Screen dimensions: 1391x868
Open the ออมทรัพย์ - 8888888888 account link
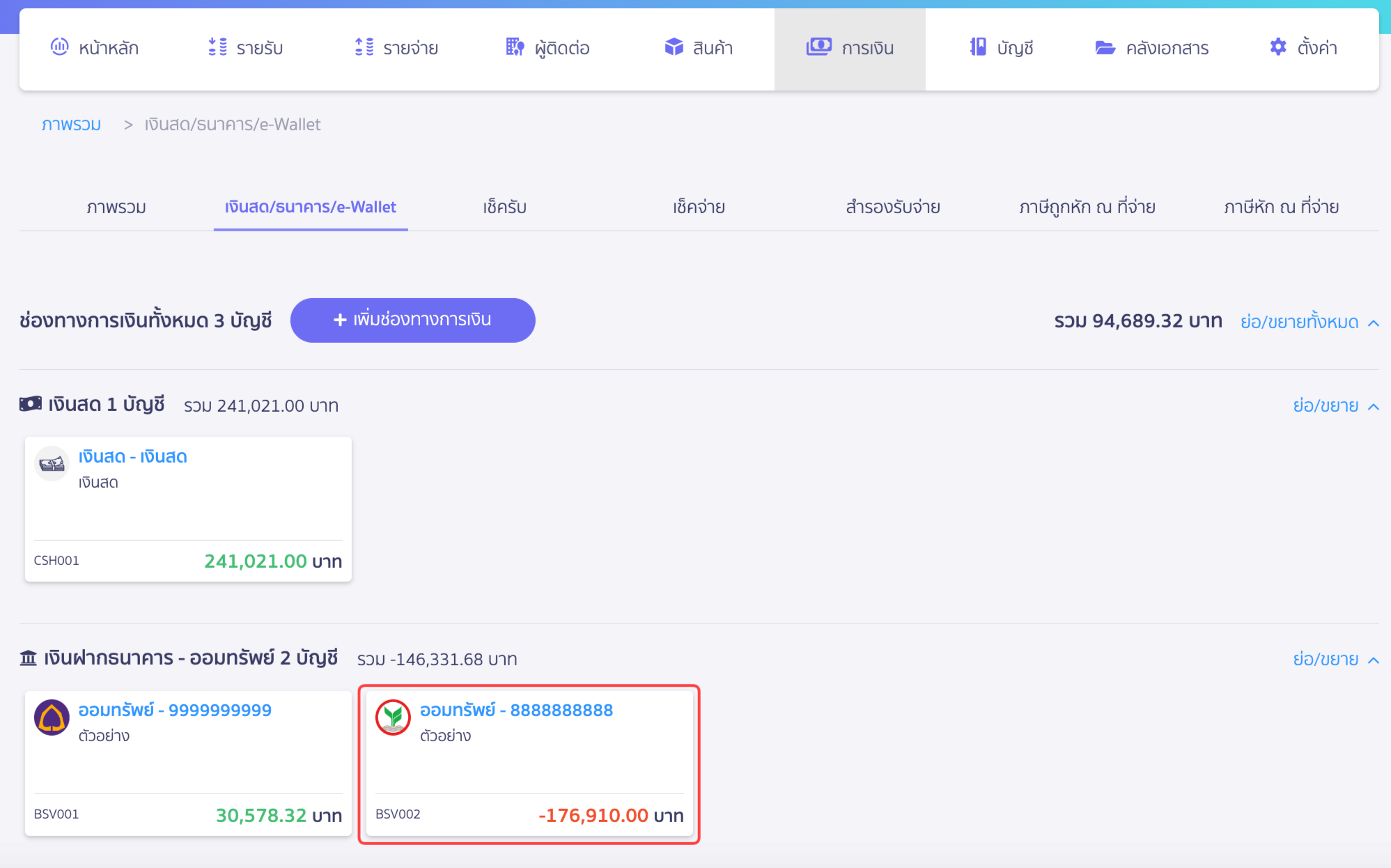tap(516, 710)
